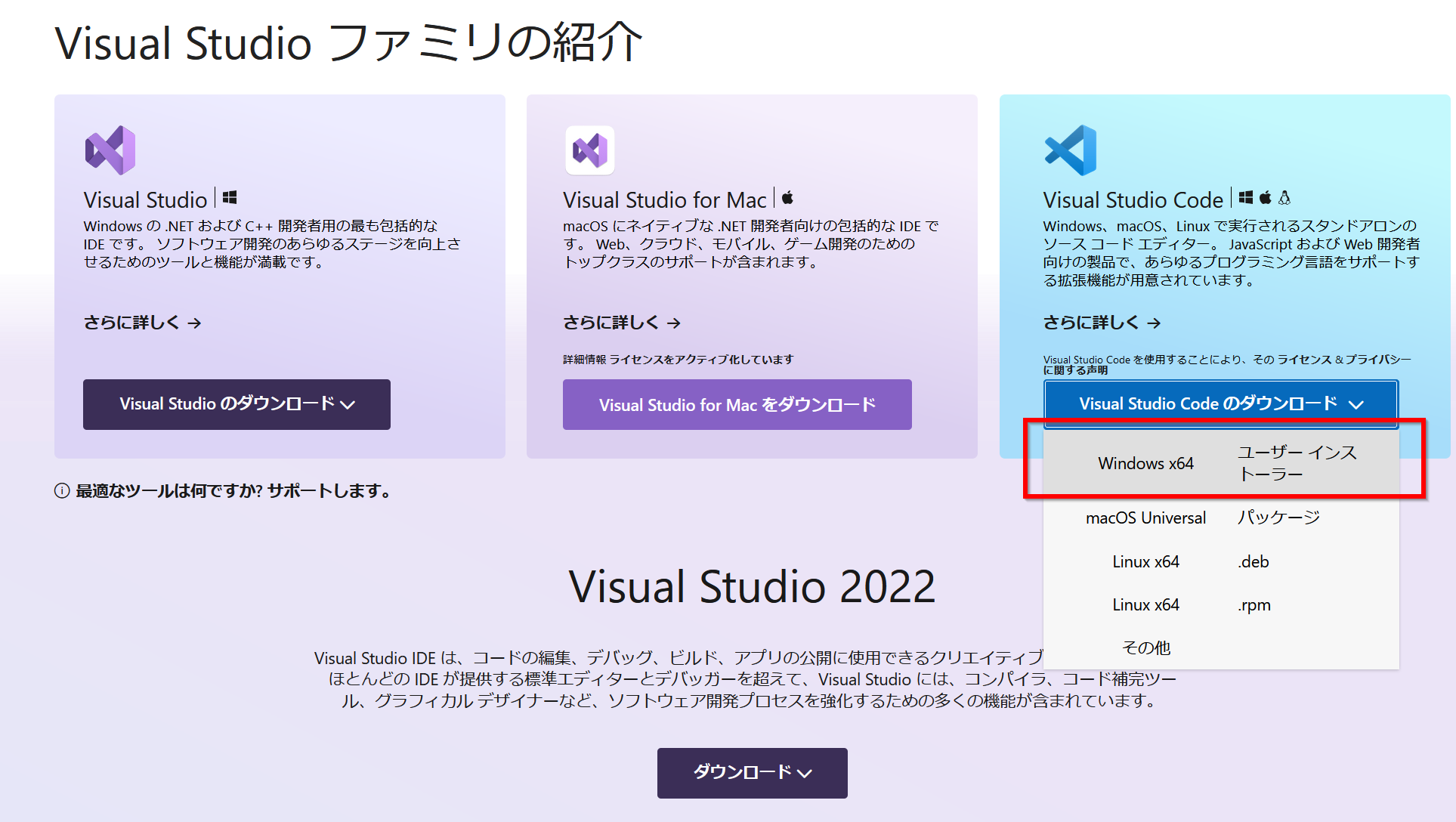This screenshot has height=822, width=1456.
Task: Click Windows icon beside Visual Studio Code heading
Action: pos(1246,198)
